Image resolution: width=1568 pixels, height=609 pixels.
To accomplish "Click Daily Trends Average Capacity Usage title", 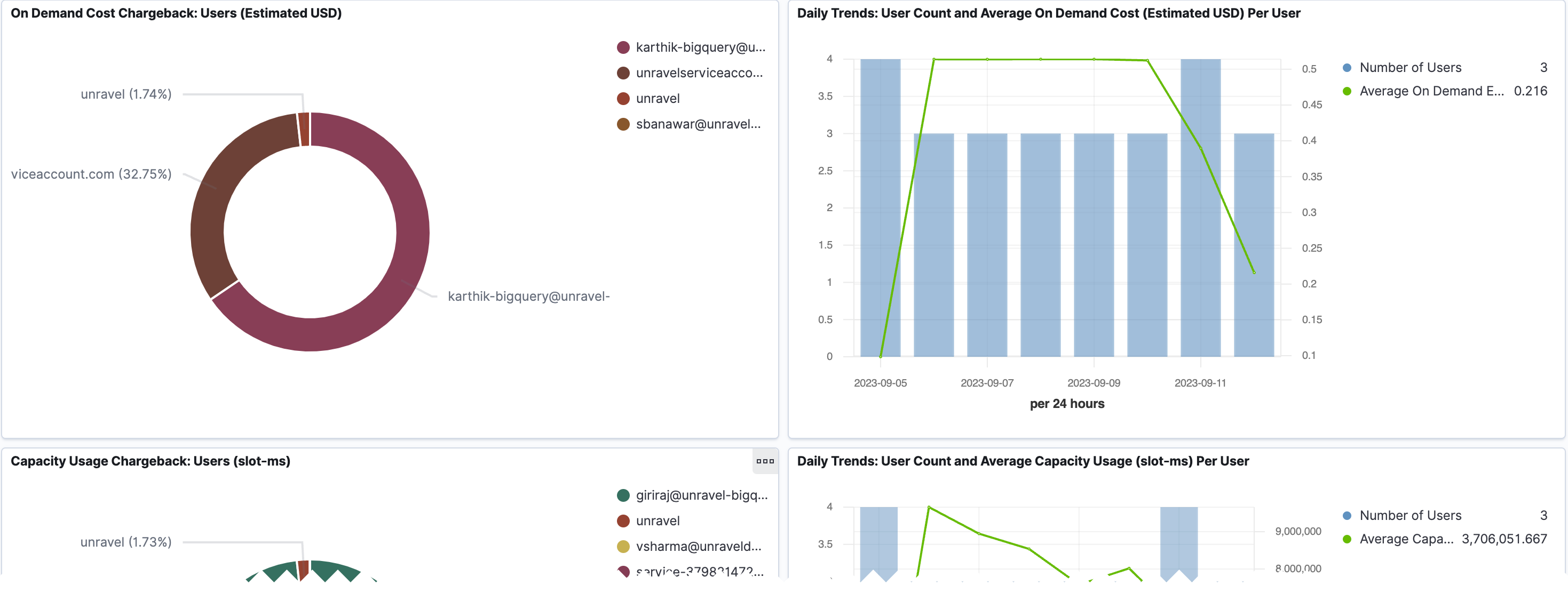I will [1023, 461].
